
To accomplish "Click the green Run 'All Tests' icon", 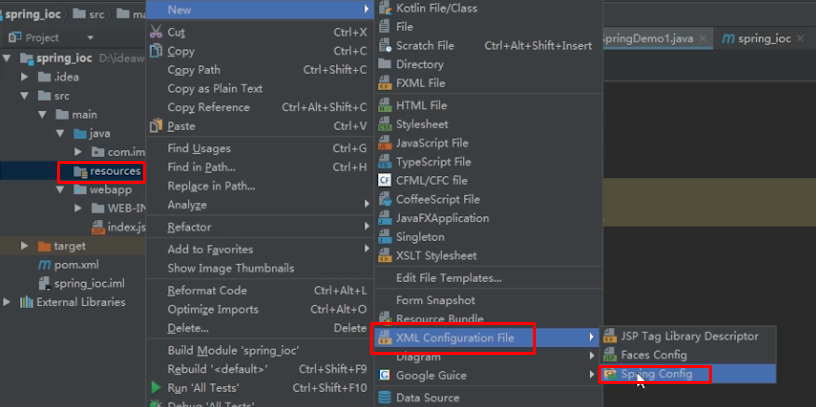I will click(156, 387).
